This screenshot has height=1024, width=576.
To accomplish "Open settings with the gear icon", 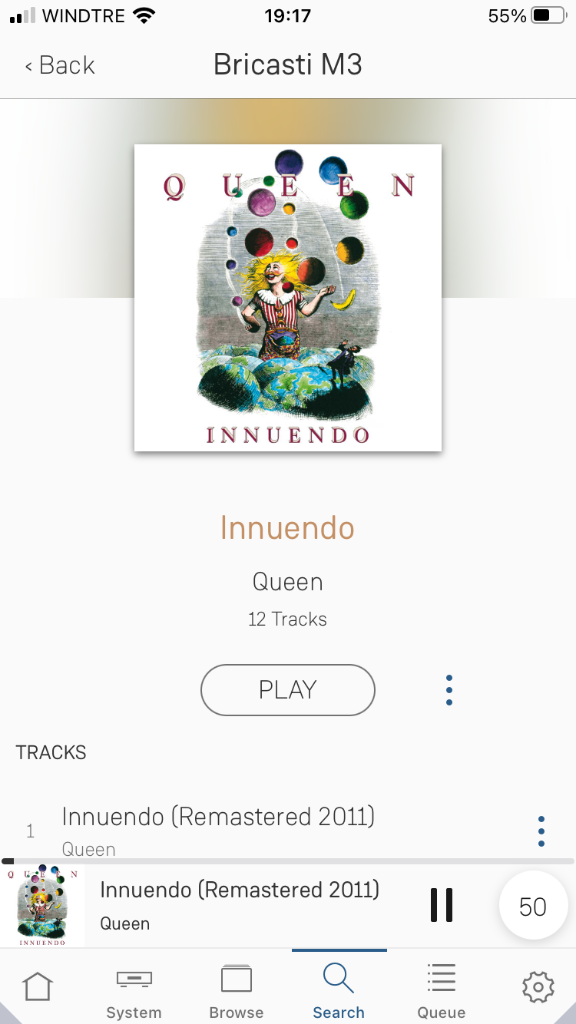I will tap(538, 987).
